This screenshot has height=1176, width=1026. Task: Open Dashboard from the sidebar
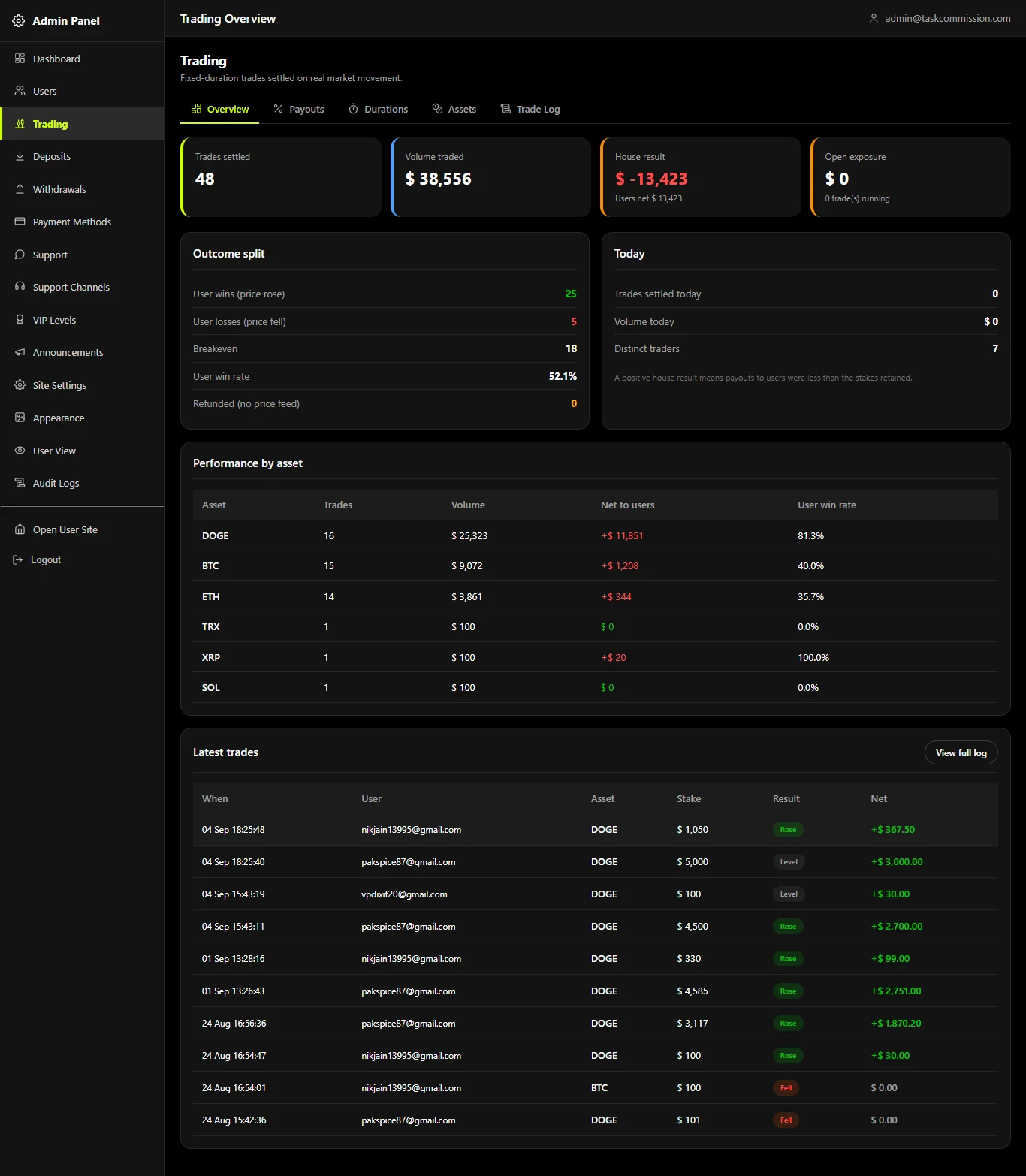83,59
